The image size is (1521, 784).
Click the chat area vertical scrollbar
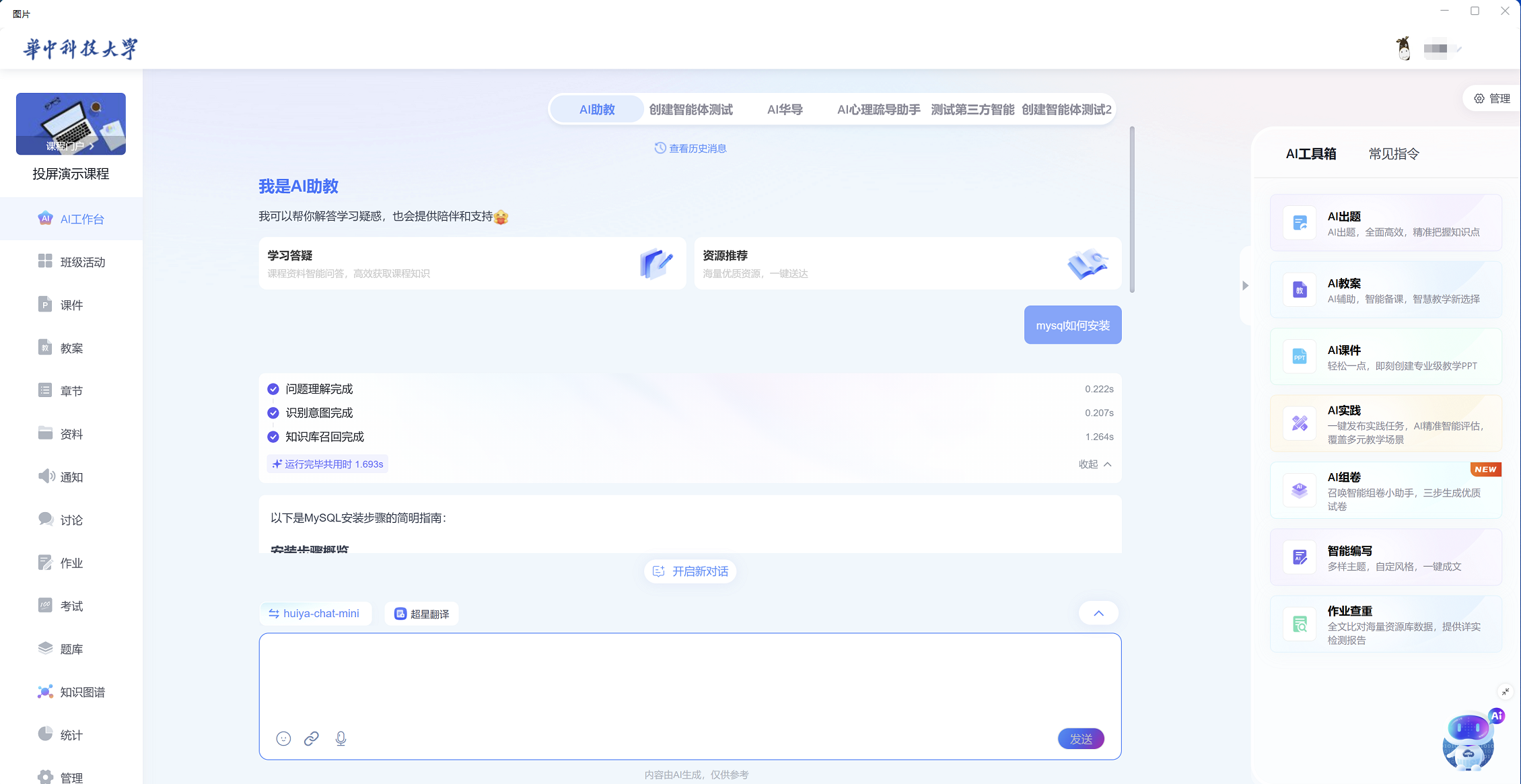click(x=1132, y=209)
